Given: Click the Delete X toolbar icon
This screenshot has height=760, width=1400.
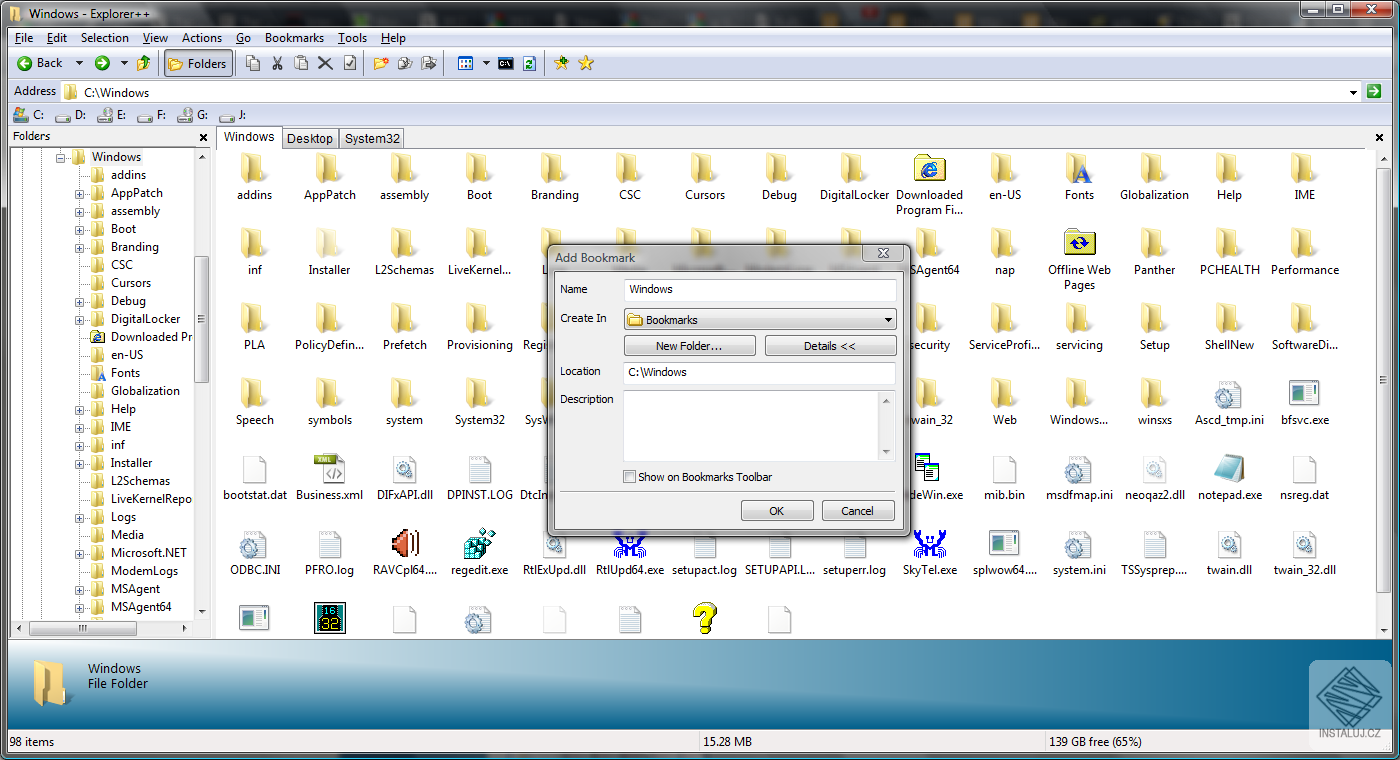Looking at the screenshot, I should [x=325, y=63].
